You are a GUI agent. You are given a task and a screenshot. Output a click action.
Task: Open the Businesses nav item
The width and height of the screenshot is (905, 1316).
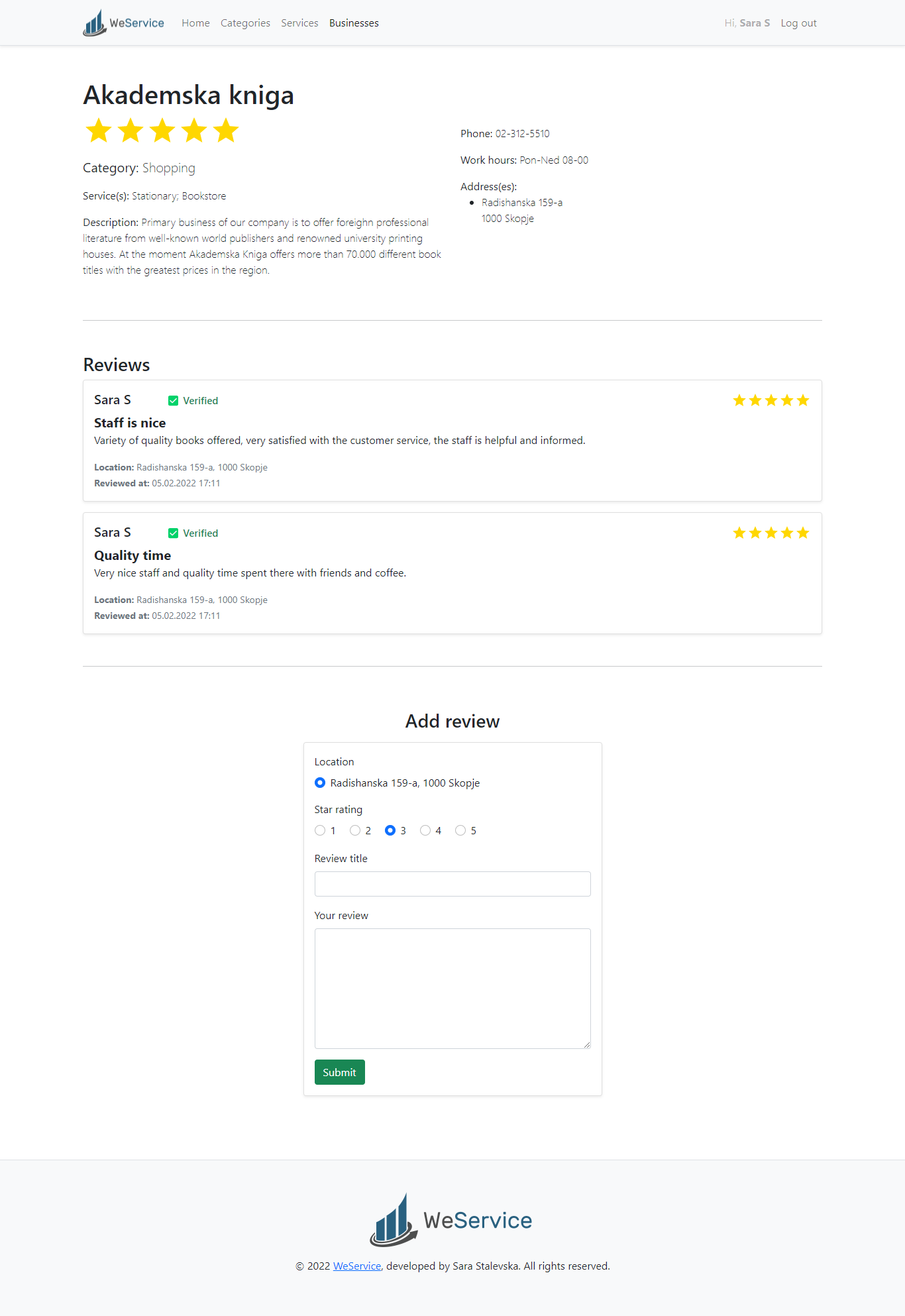point(354,23)
